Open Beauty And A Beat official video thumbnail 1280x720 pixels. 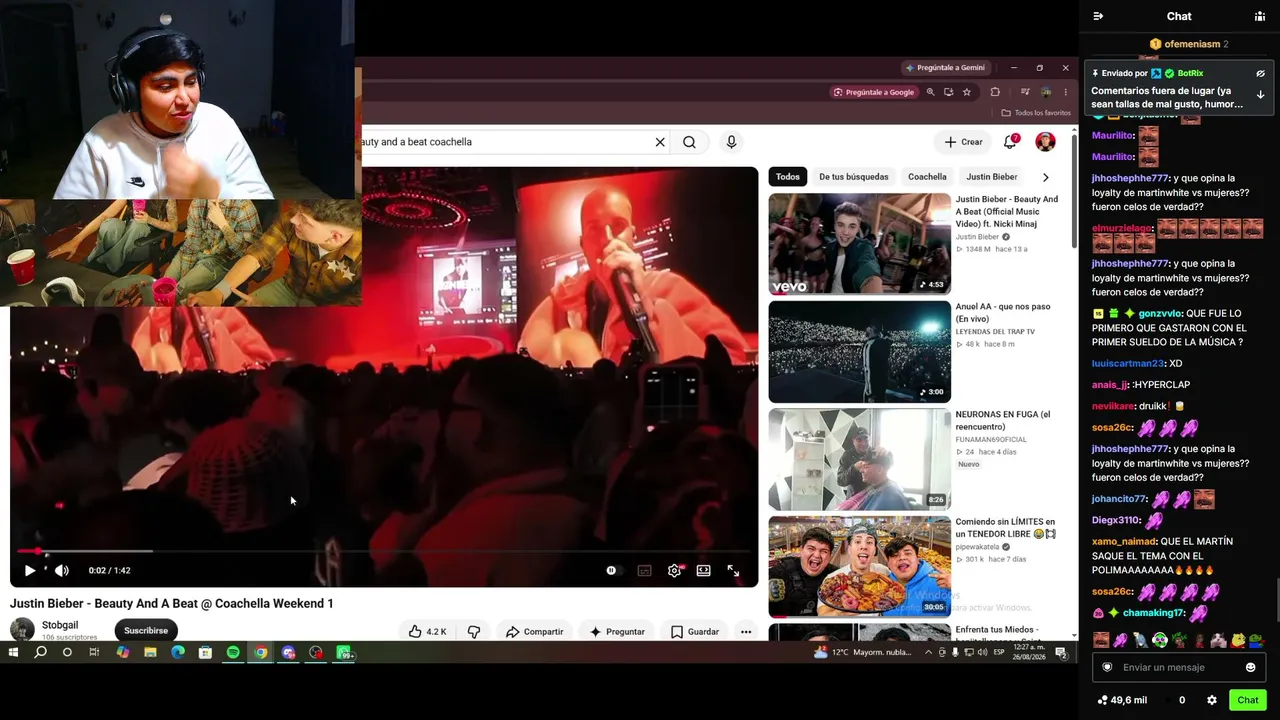pos(859,243)
